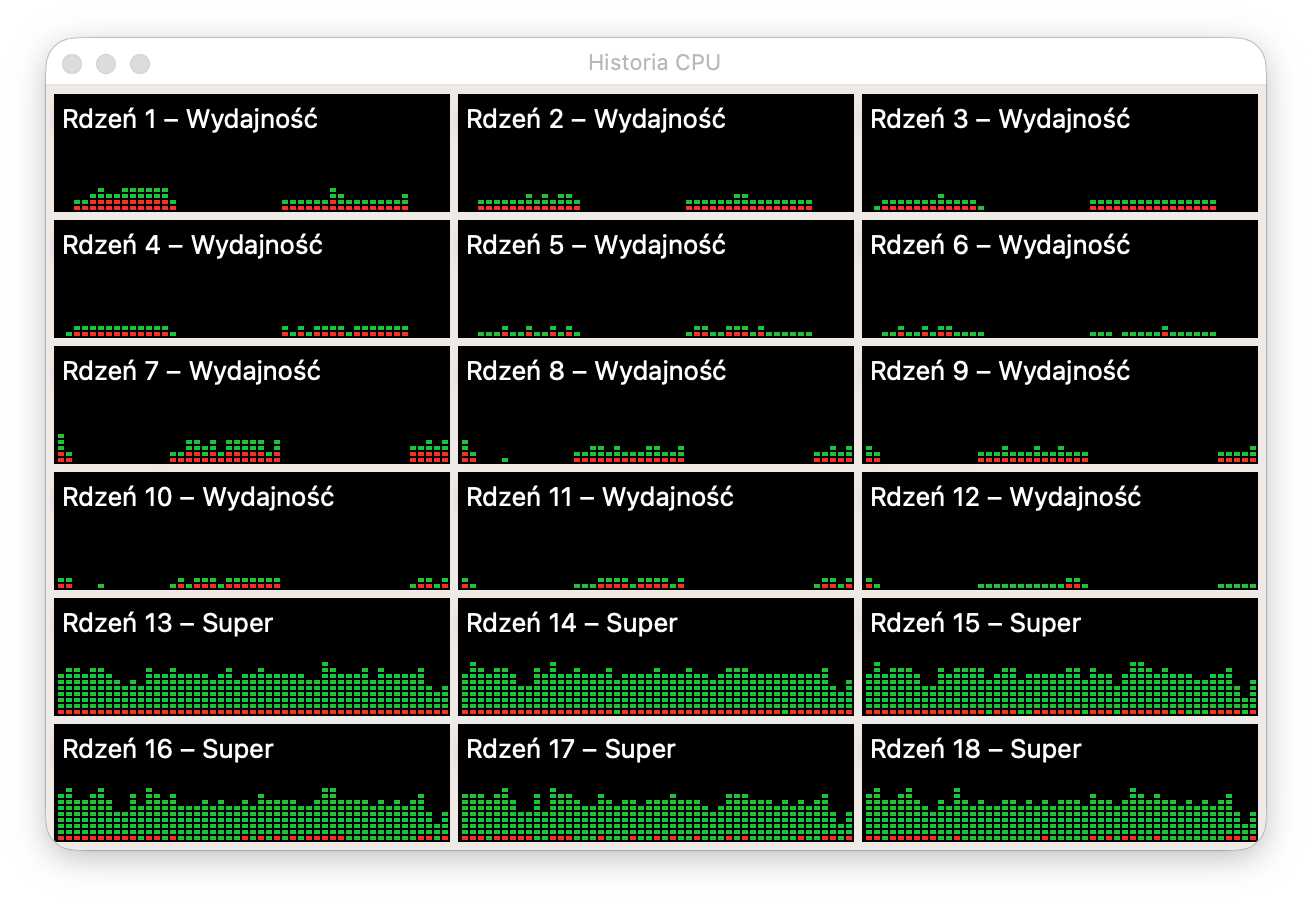Pick the Rdzeń 10 – Wydajność core panel
Image resolution: width=1312 pixels, height=904 pixels.
pyautogui.click(x=252, y=531)
